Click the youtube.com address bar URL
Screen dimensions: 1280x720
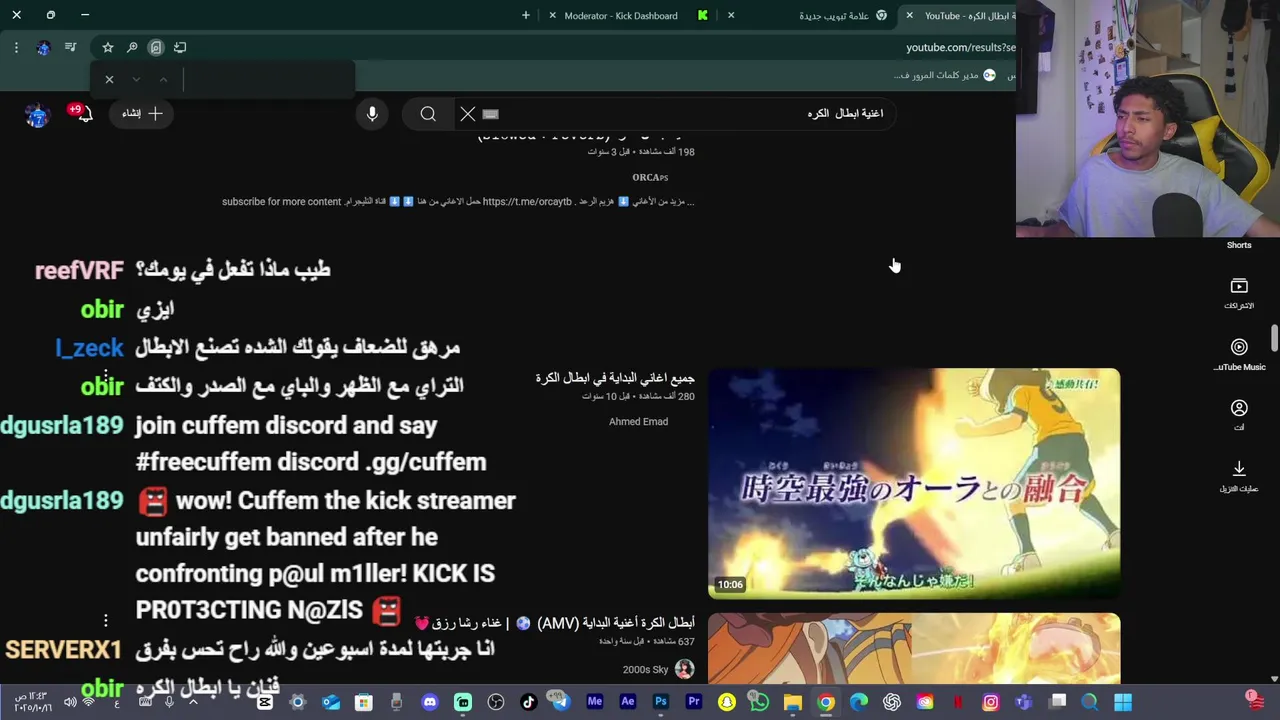pos(961,47)
